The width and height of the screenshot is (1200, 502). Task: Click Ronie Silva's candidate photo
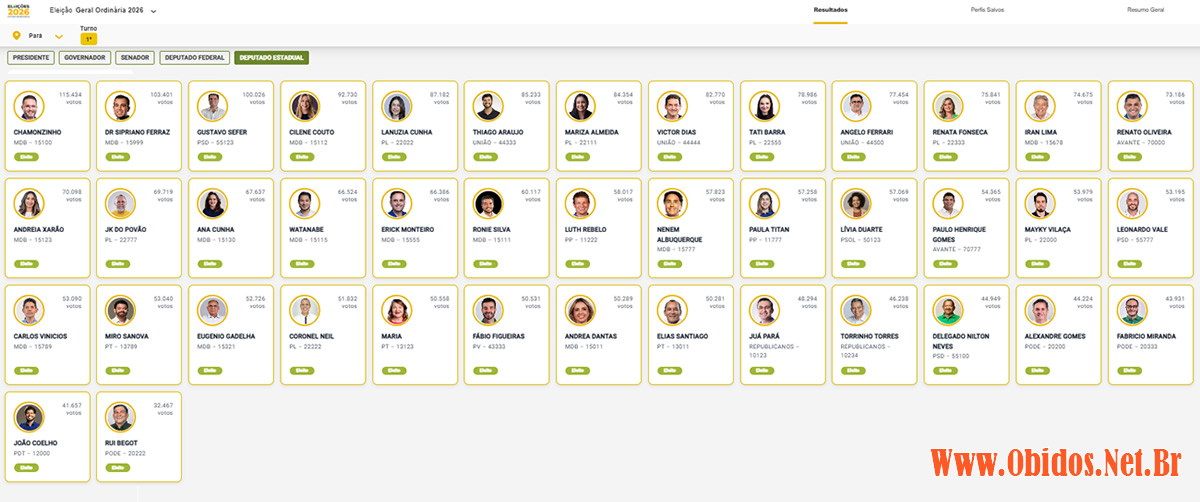(x=488, y=203)
